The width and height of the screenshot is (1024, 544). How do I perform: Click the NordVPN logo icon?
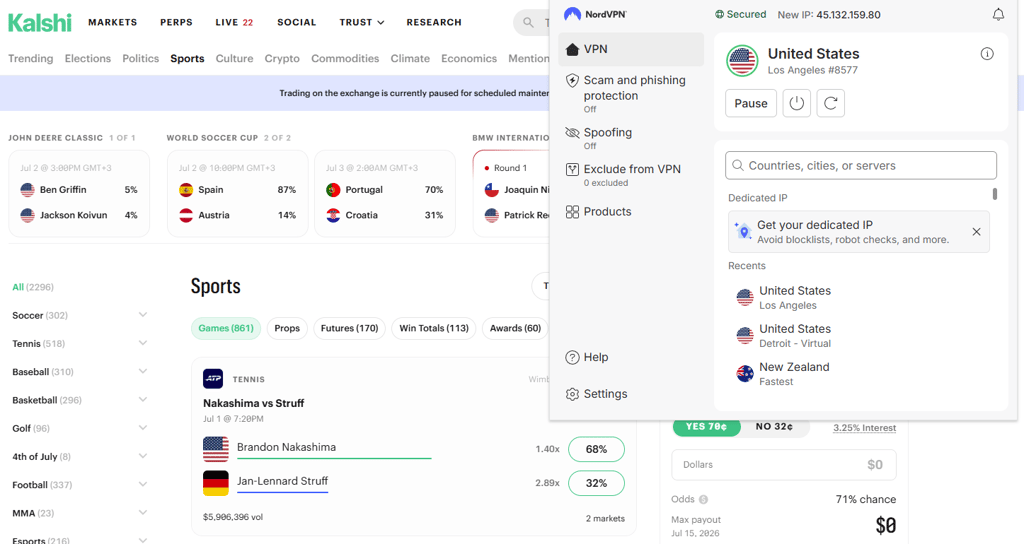572,14
